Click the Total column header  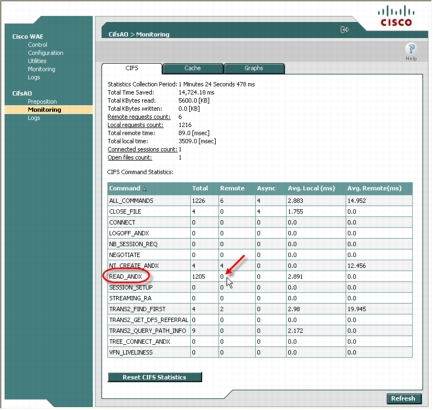200,188
